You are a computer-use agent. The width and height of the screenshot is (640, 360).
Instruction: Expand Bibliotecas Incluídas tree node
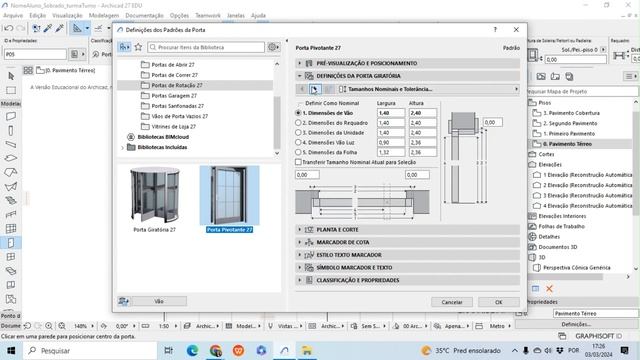[122, 147]
